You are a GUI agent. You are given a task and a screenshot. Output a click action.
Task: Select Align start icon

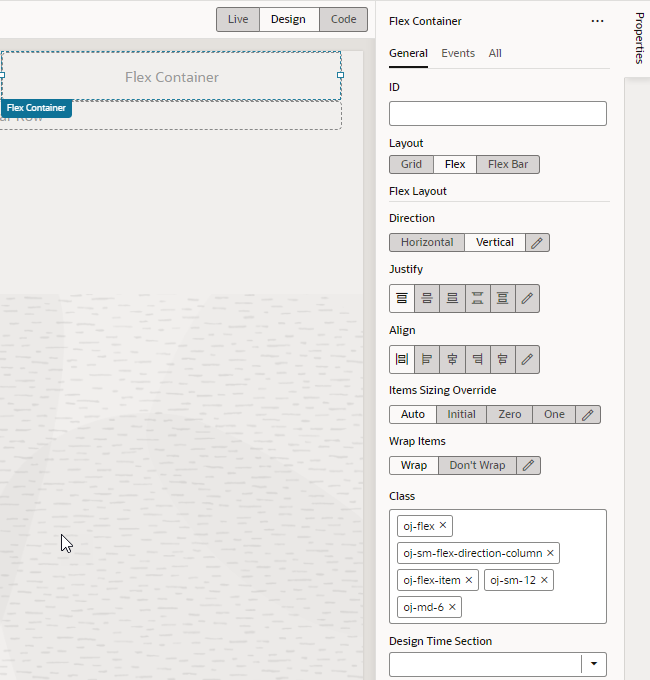pos(427,359)
